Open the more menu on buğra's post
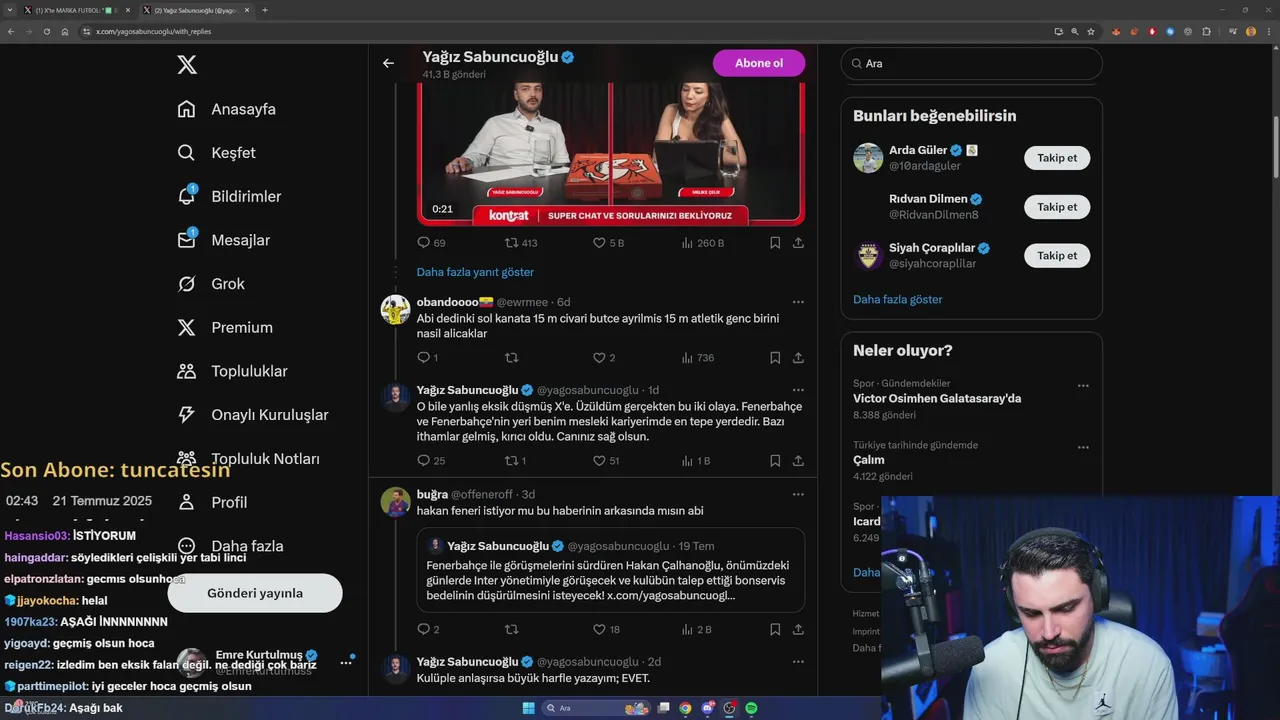 click(x=798, y=494)
